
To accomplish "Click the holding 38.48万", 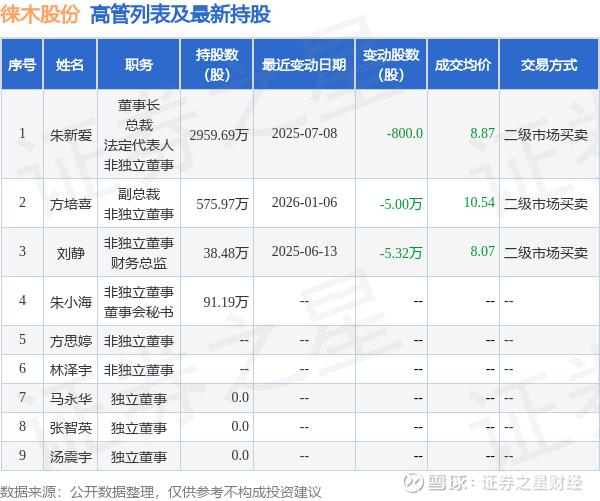I will (x=226, y=253).
